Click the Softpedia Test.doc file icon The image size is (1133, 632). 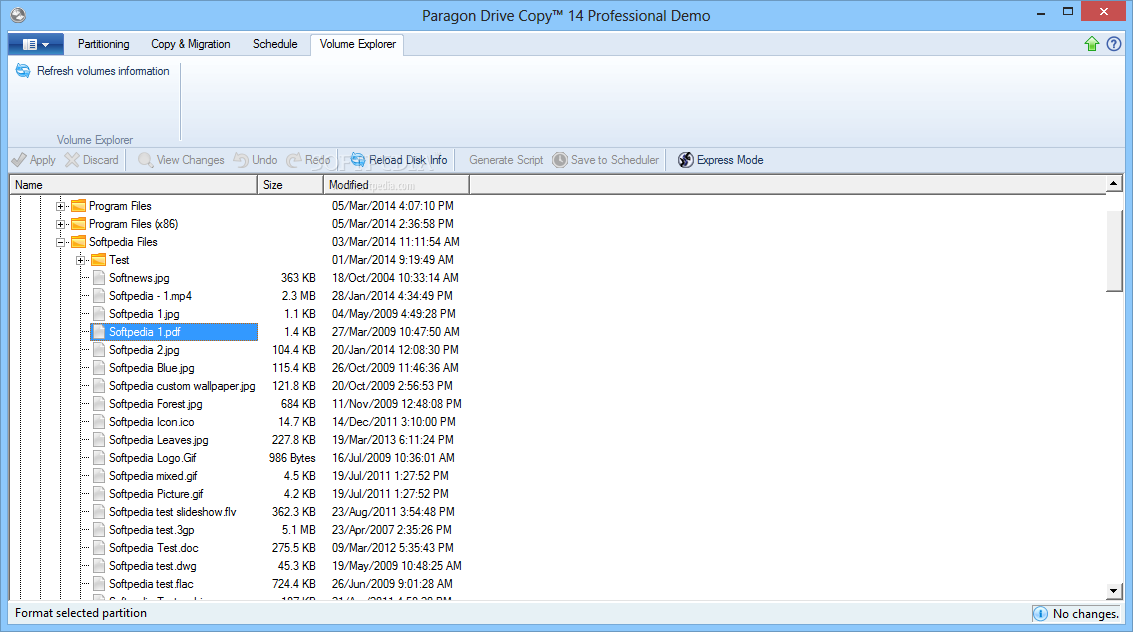click(99, 548)
